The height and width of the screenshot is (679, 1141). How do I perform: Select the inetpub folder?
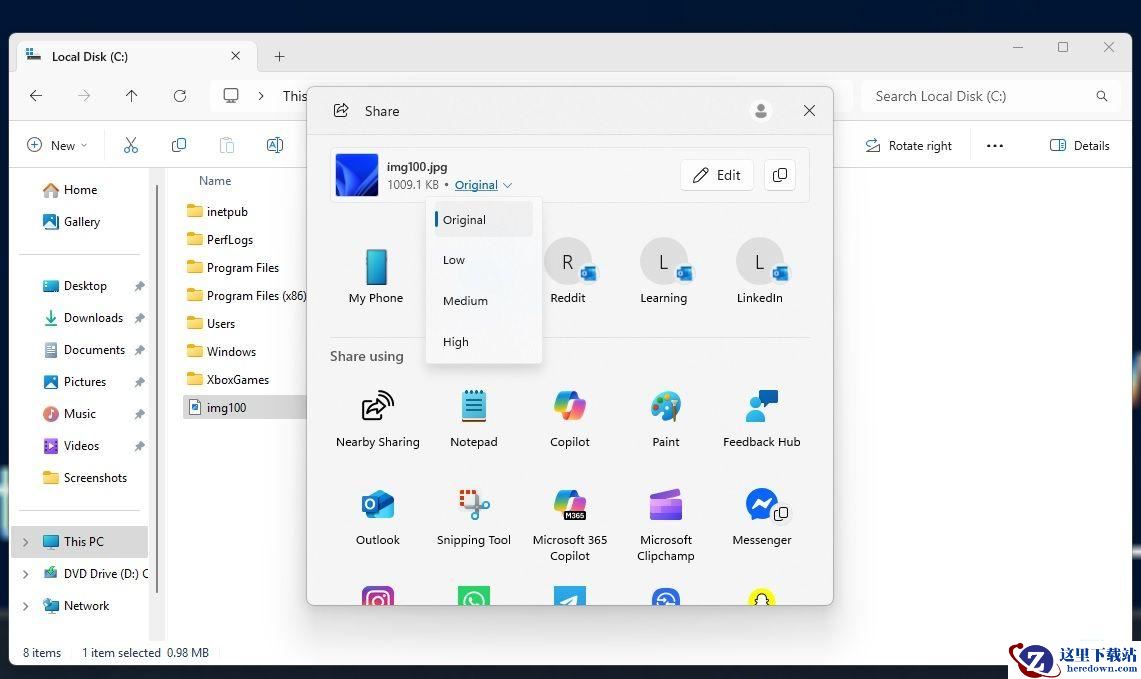coord(217,212)
